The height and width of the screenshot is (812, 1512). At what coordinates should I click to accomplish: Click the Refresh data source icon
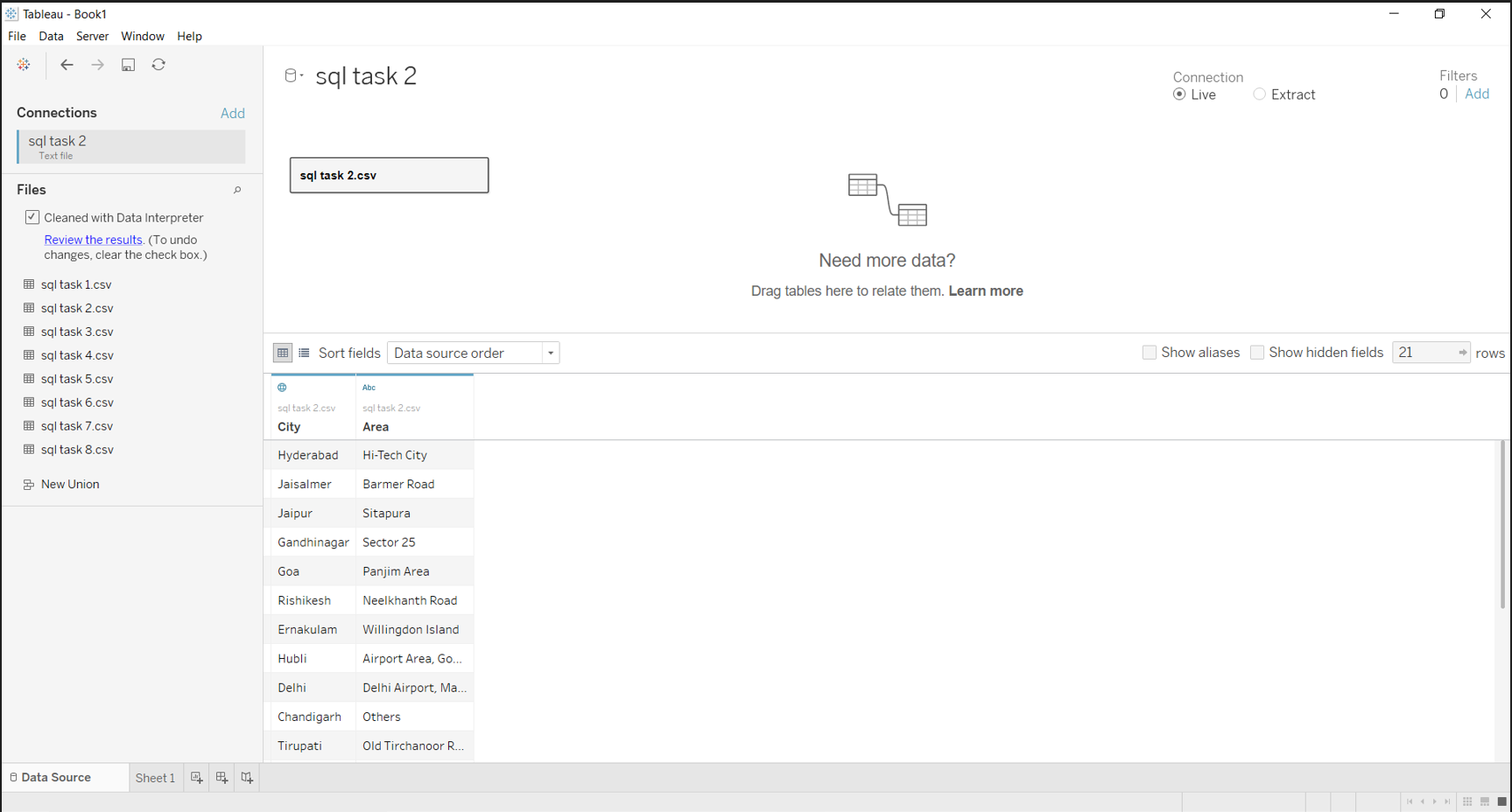click(158, 64)
